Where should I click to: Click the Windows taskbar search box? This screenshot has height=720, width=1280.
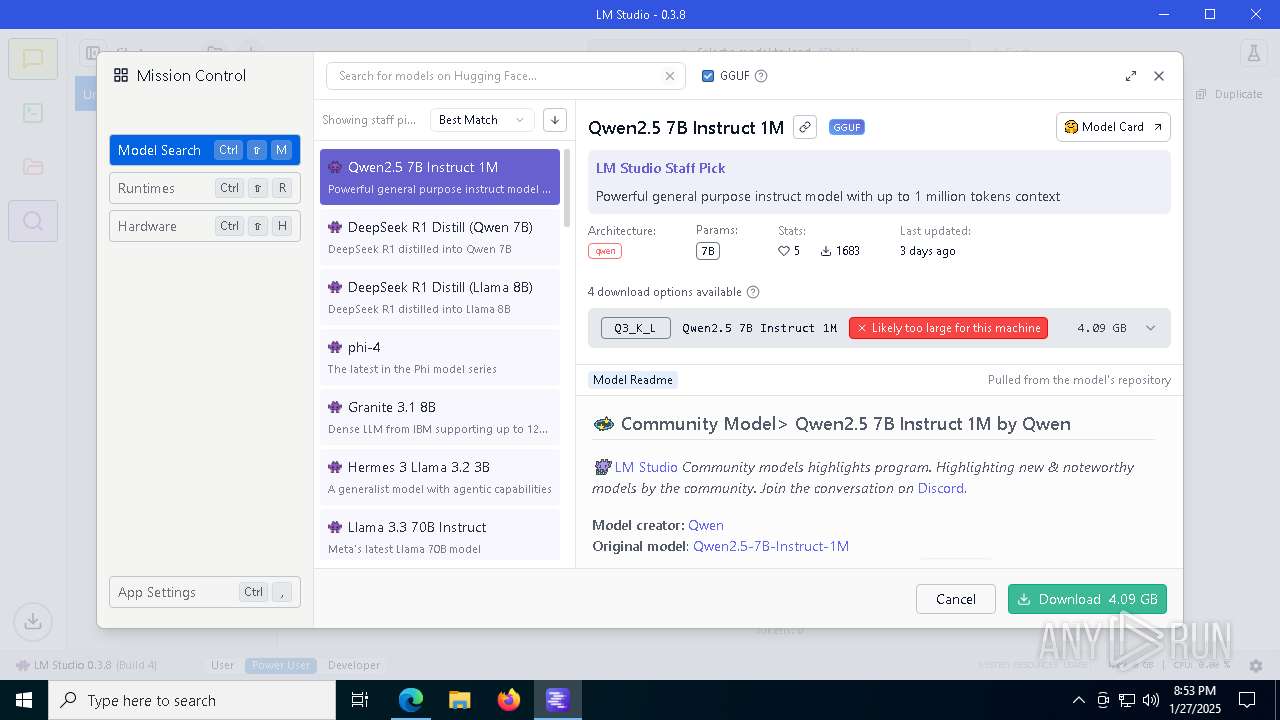[192, 700]
